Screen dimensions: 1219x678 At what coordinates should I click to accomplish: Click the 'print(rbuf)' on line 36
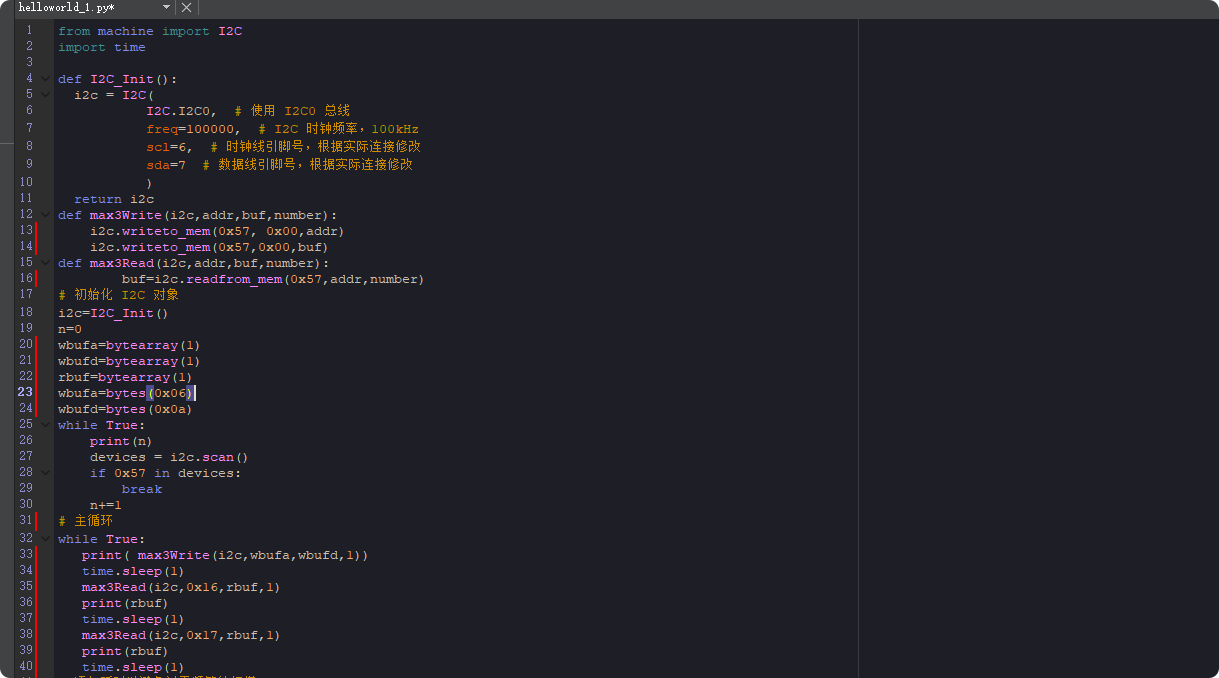point(125,603)
